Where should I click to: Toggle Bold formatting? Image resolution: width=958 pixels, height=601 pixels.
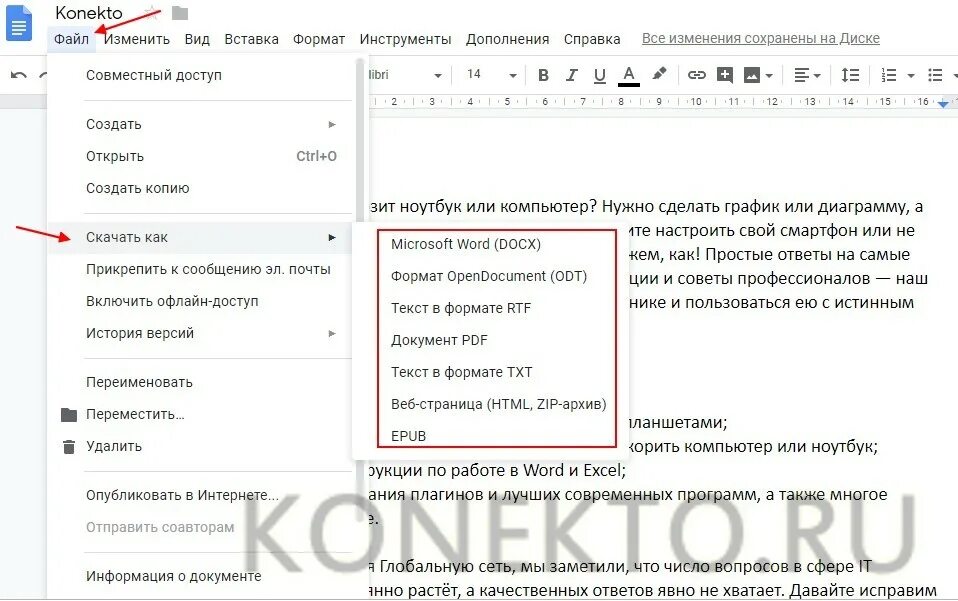(543, 75)
